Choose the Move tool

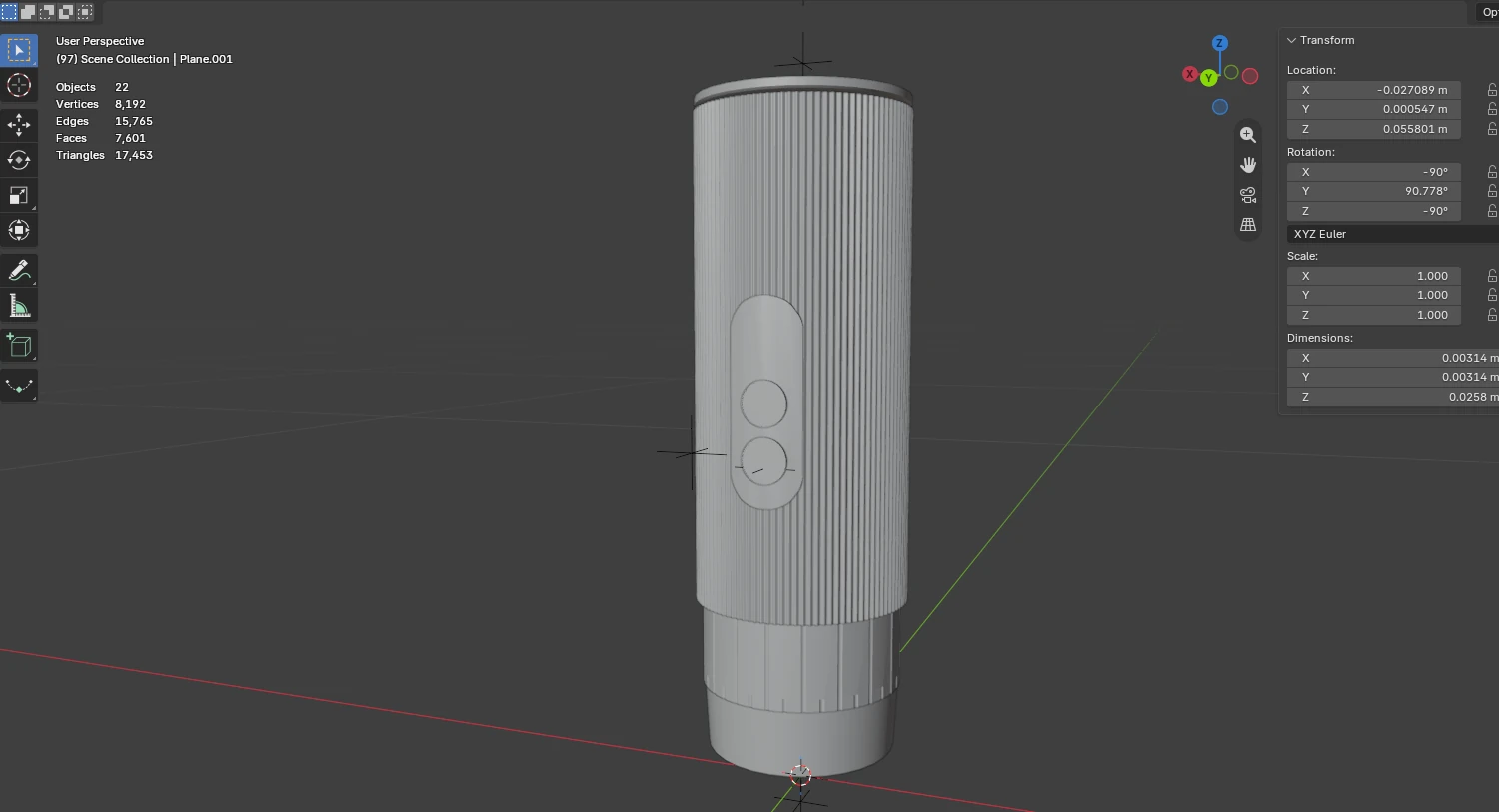(19, 125)
